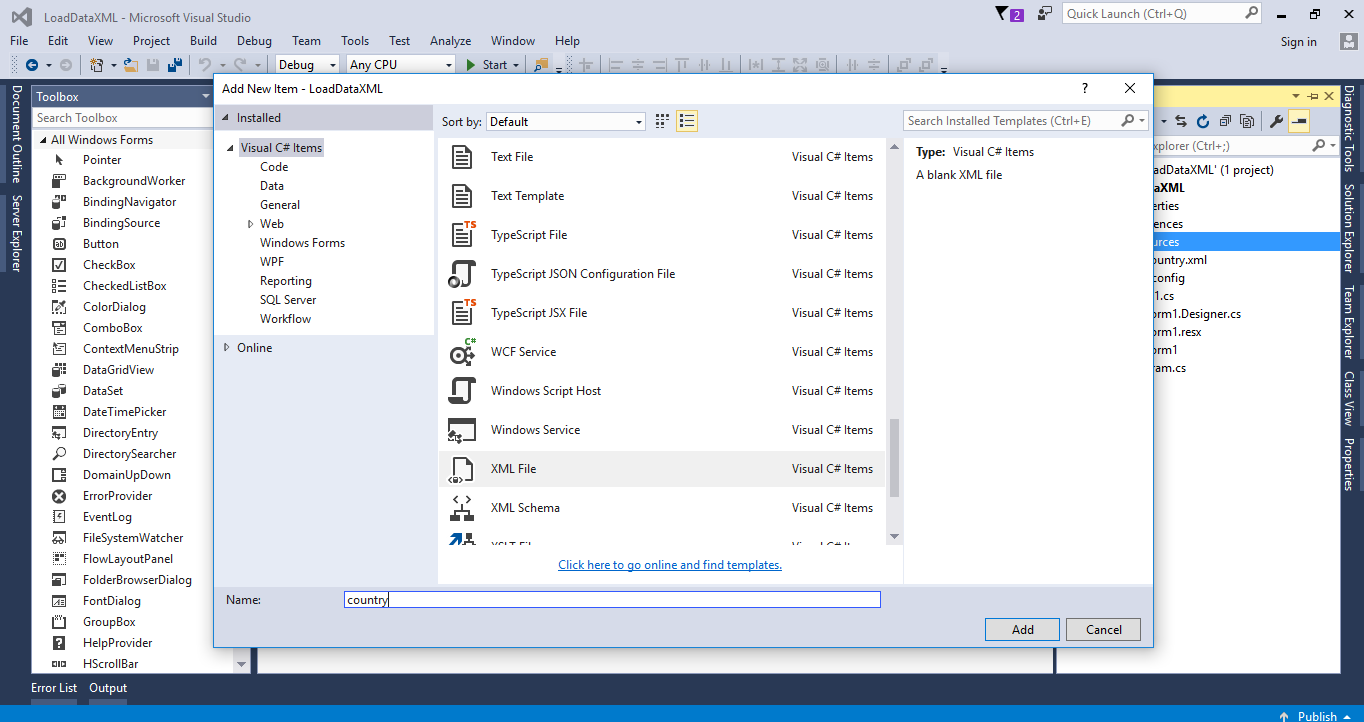This screenshot has width=1364, height=722.
Task: Click Sign in at top right
Action: 1298,42
